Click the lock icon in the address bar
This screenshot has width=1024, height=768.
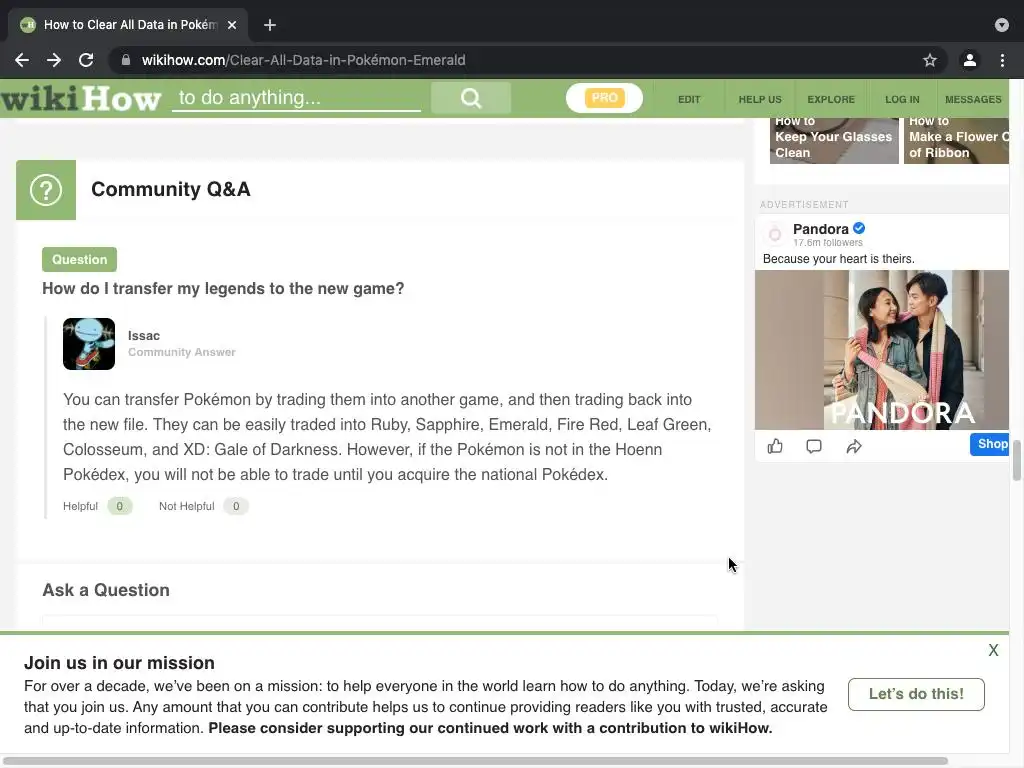click(x=126, y=60)
